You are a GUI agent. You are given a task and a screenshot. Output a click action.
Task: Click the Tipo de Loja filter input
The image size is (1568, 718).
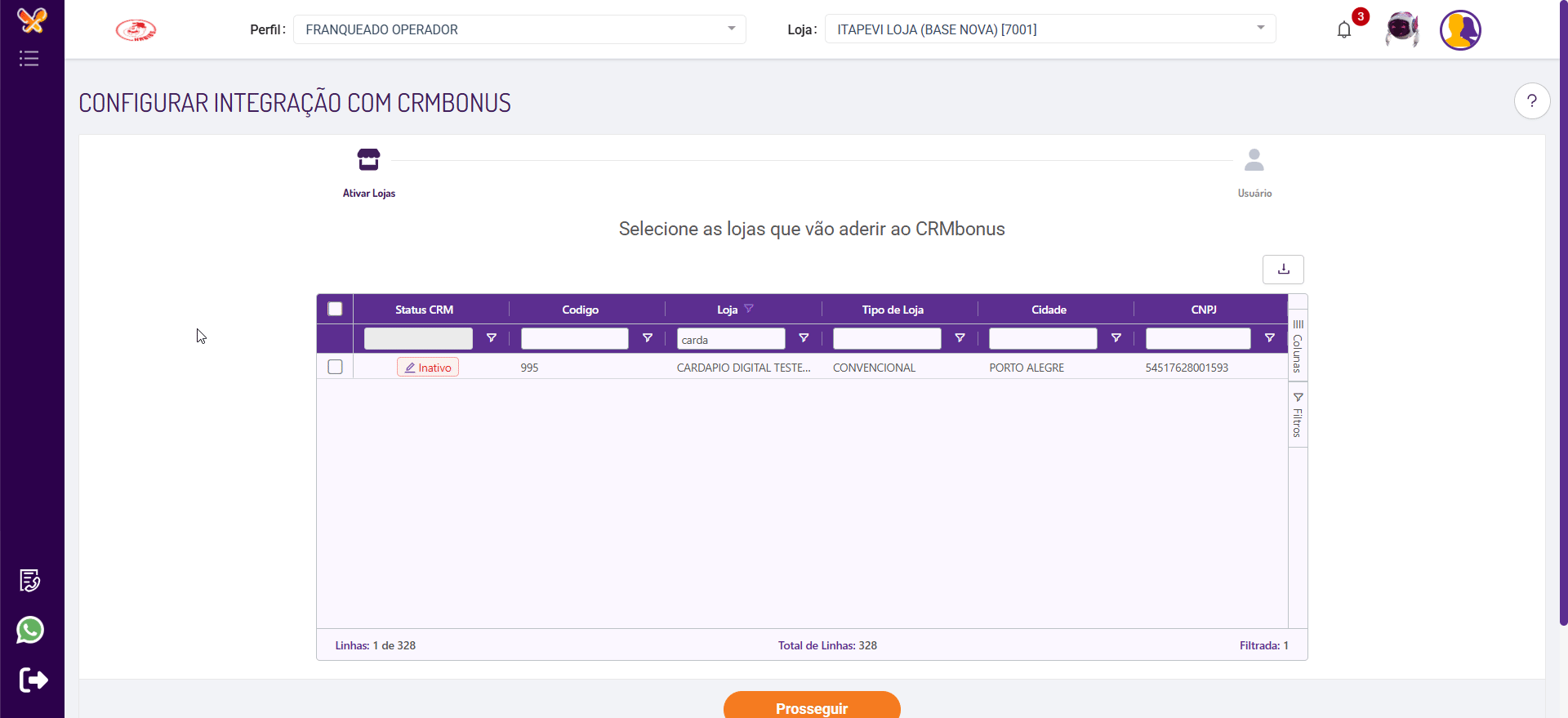[887, 339]
